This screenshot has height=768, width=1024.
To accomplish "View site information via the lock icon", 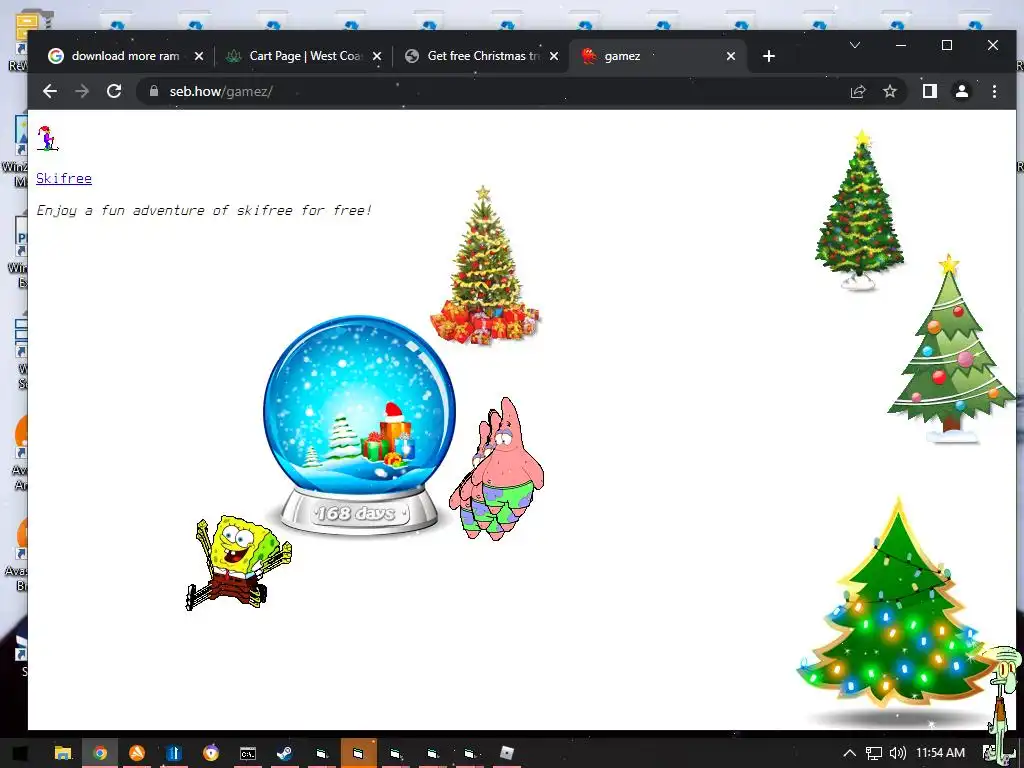I will click(x=153, y=91).
